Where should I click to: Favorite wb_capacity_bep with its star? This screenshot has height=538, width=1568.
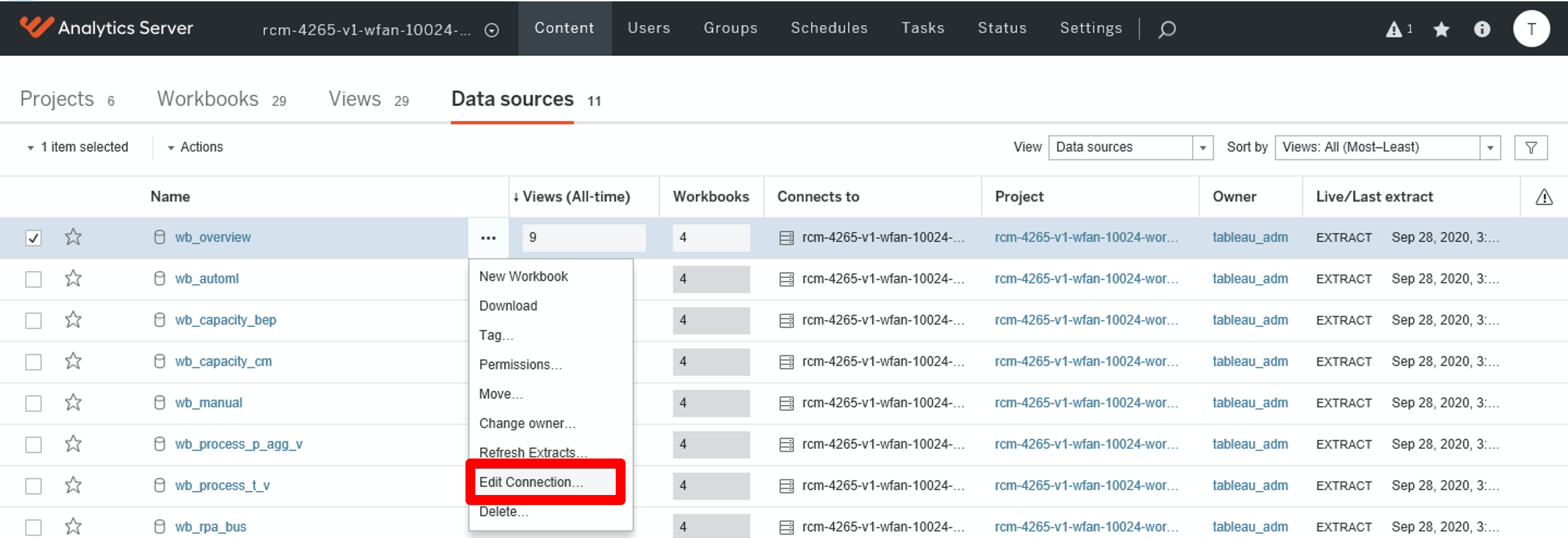tap(73, 320)
